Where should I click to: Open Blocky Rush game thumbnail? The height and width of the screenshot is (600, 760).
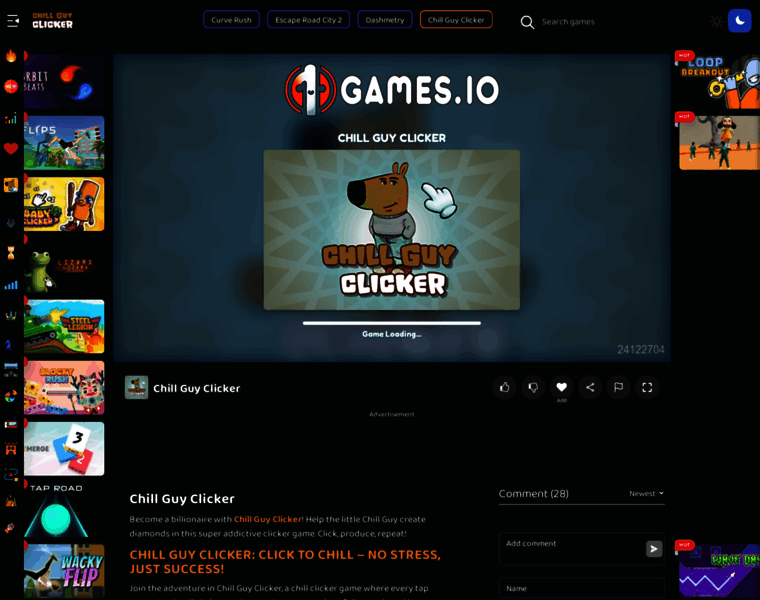coord(64,388)
